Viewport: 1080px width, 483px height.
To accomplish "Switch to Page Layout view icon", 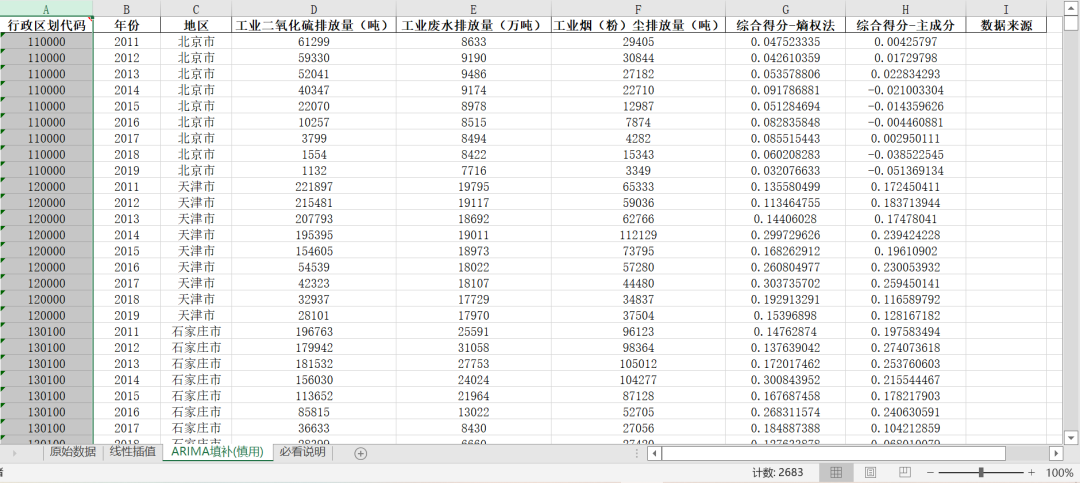I will point(871,473).
